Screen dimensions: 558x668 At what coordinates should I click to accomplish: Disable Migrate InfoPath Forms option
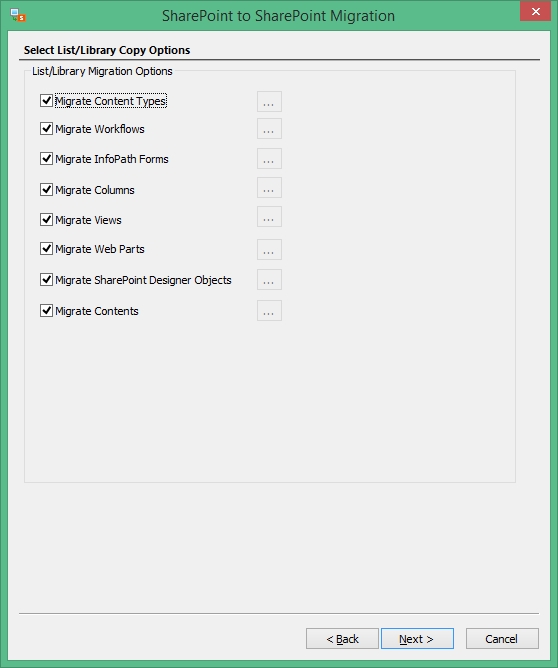tap(46, 159)
